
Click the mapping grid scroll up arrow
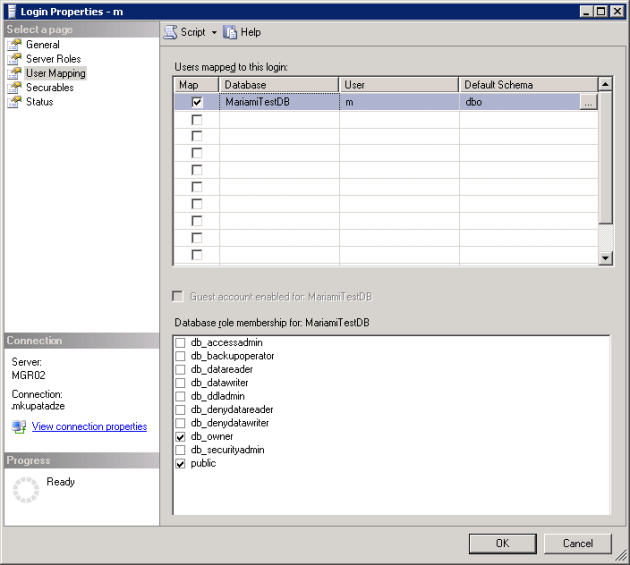[605, 84]
